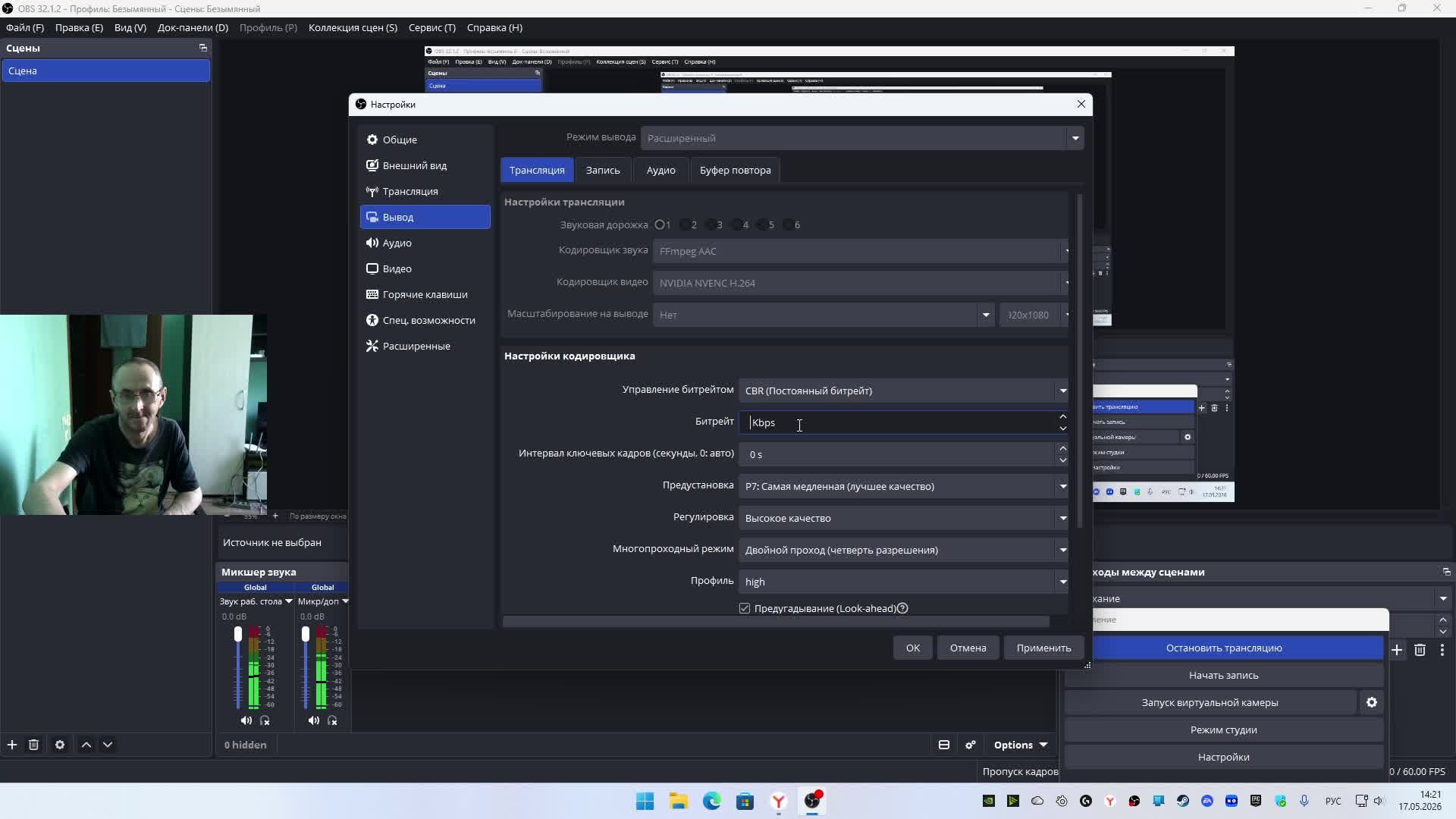Open the Файл (F) menu
Image resolution: width=1456 pixels, height=819 pixels.
25,27
